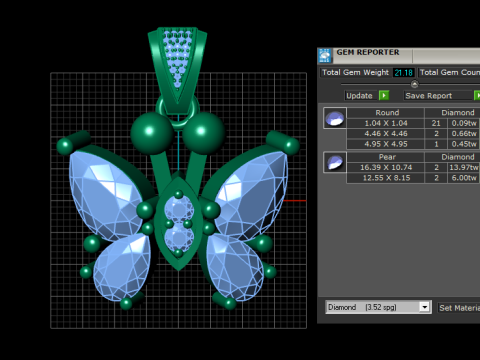
Task: Click the green arrow beside Update
Action: [384, 96]
